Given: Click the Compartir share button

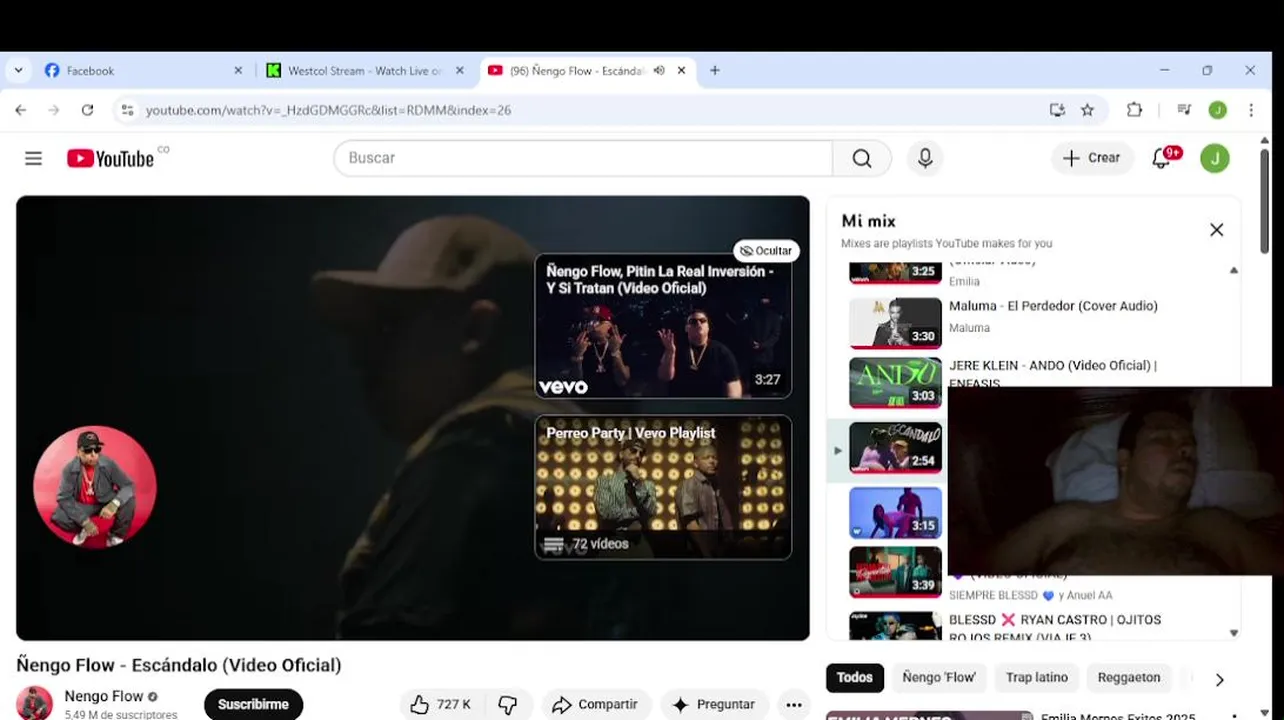Looking at the screenshot, I should 596,704.
